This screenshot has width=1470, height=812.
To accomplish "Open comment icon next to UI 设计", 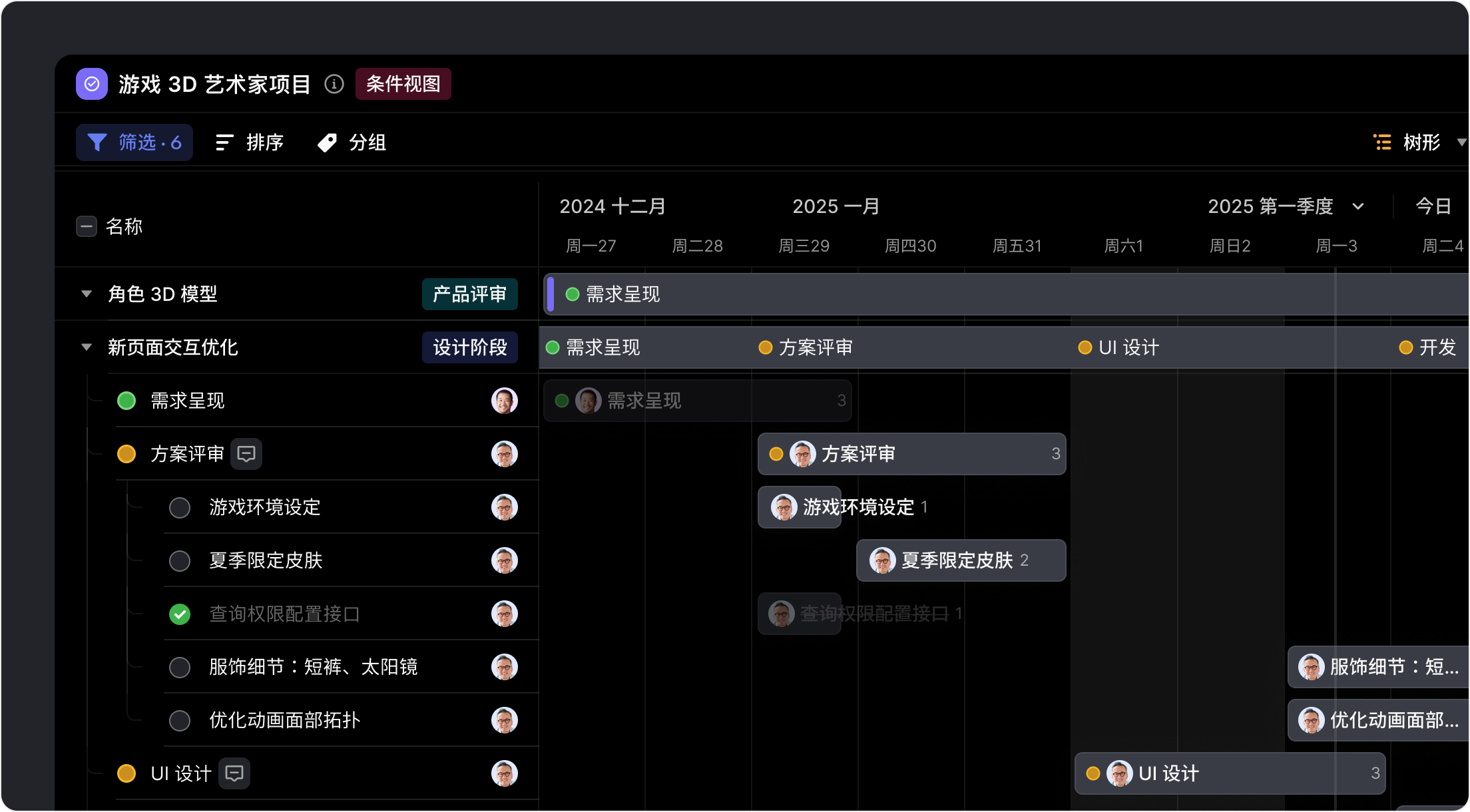I will point(234,773).
